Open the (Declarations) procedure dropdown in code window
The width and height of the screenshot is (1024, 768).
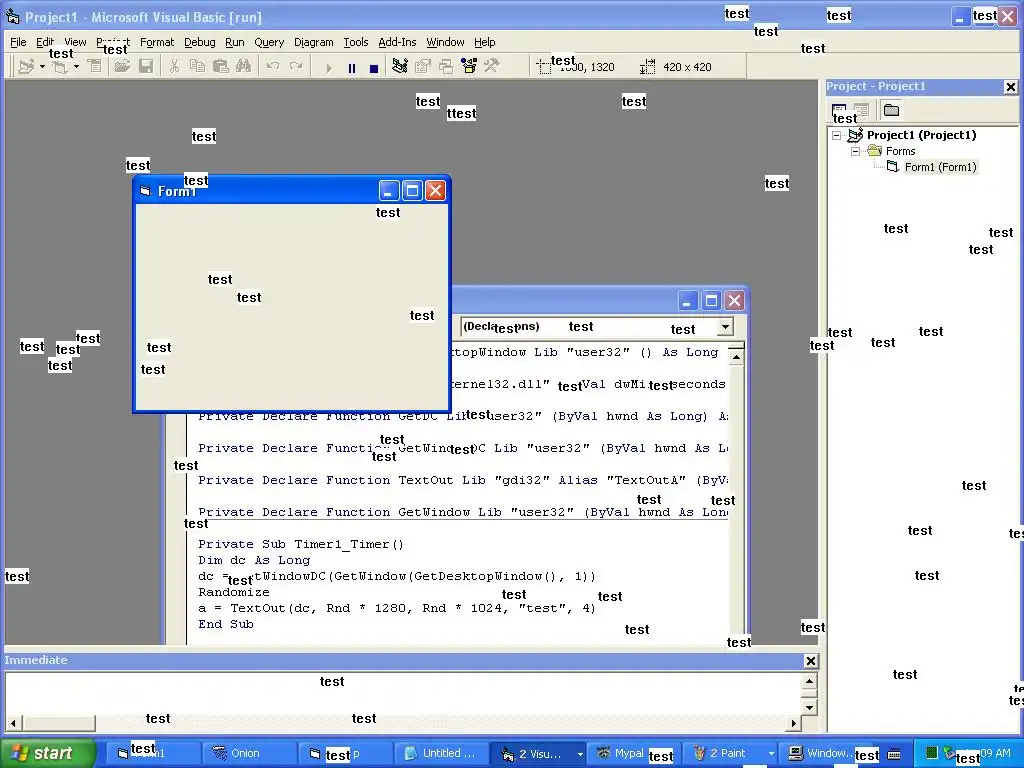click(x=725, y=327)
